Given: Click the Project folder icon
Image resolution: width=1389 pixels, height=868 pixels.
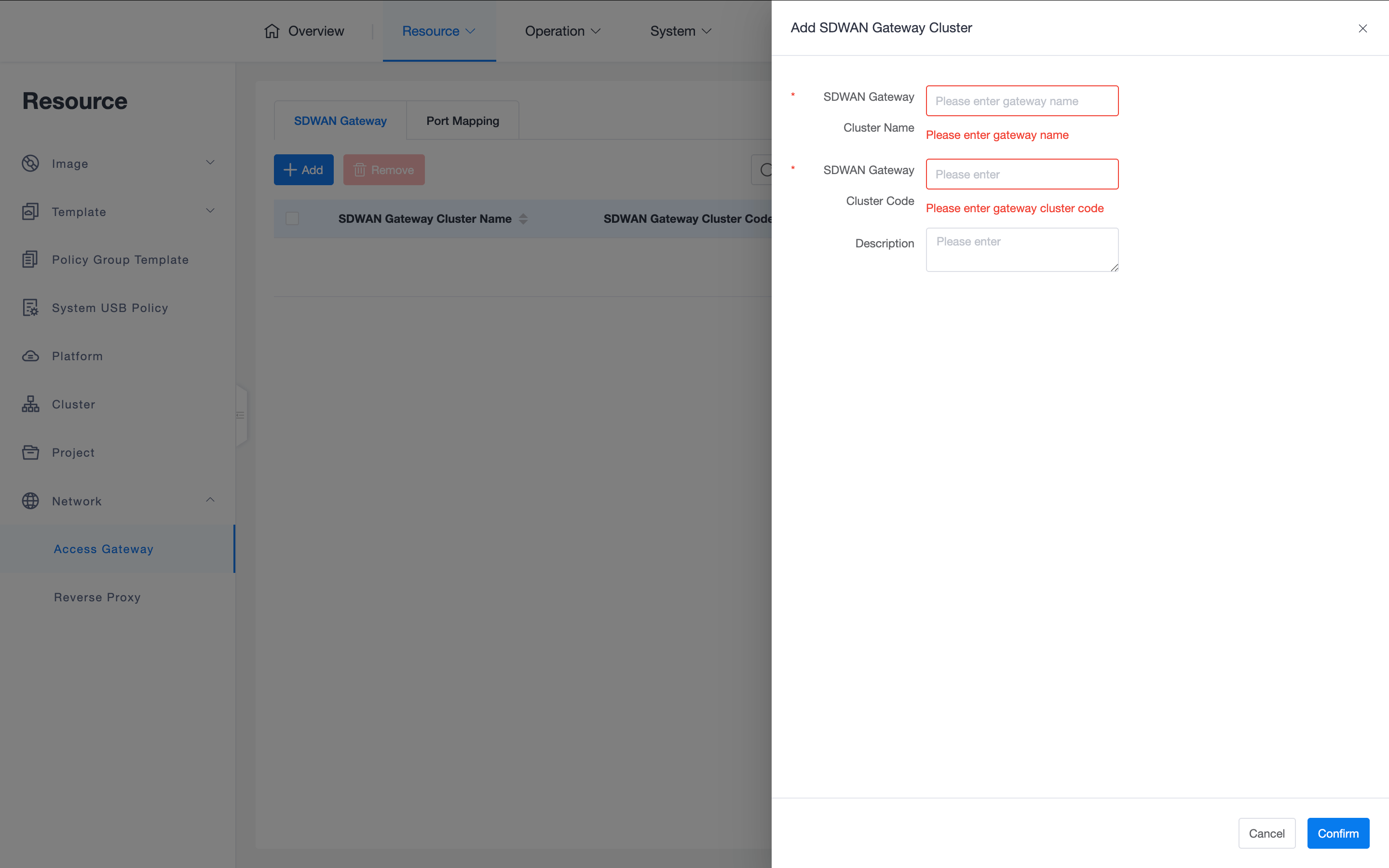Looking at the screenshot, I should (x=30, y=452).
